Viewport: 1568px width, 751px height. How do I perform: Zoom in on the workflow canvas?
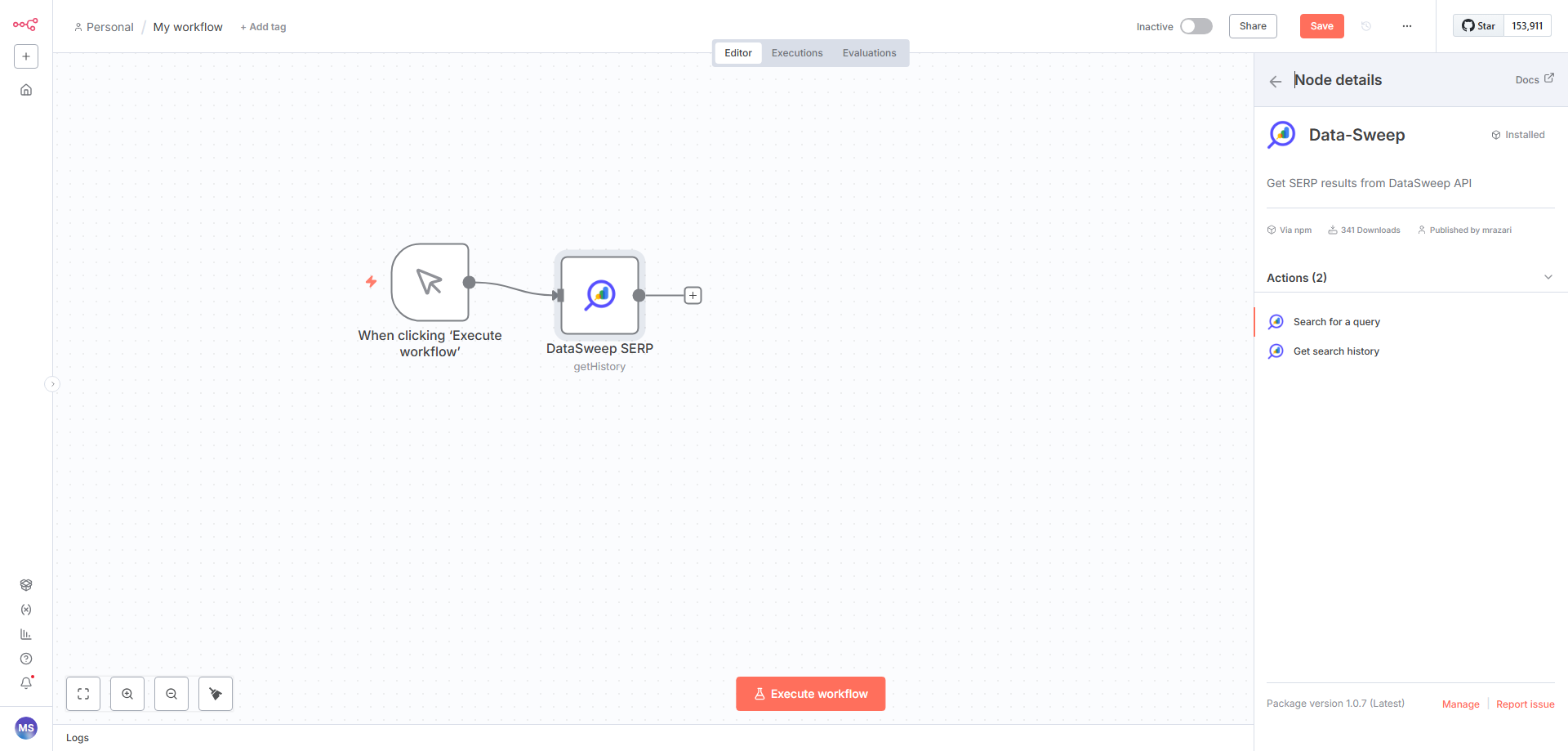click(127, 694)
